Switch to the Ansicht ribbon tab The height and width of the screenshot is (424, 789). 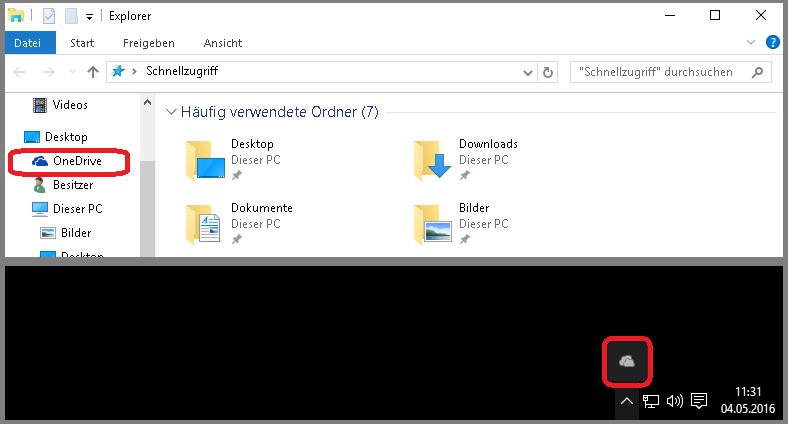[x=222, y=43]
